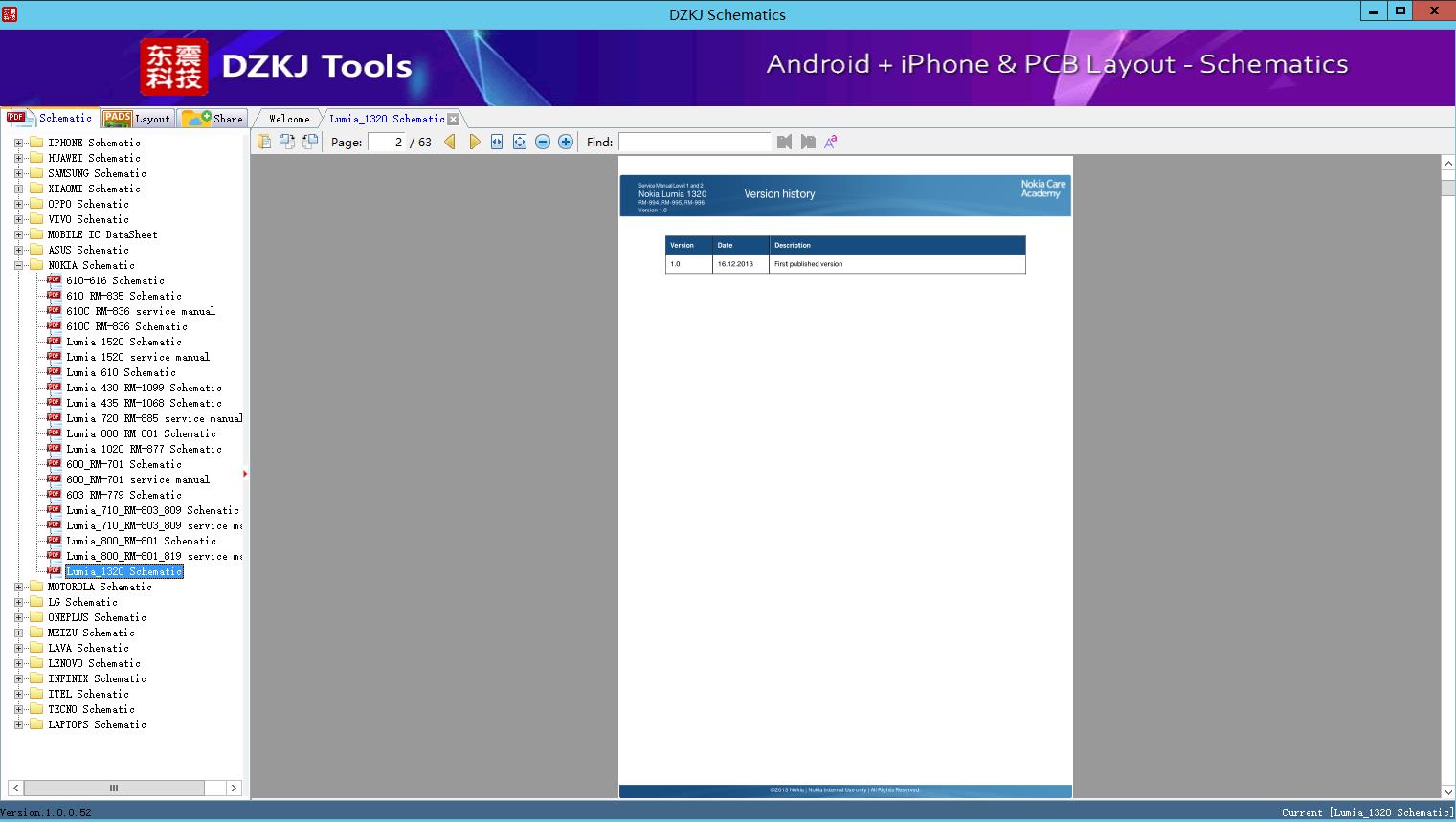
Task: Click the tree panel horizontal scrollbar thumb
Action: [x=114, y=788]
